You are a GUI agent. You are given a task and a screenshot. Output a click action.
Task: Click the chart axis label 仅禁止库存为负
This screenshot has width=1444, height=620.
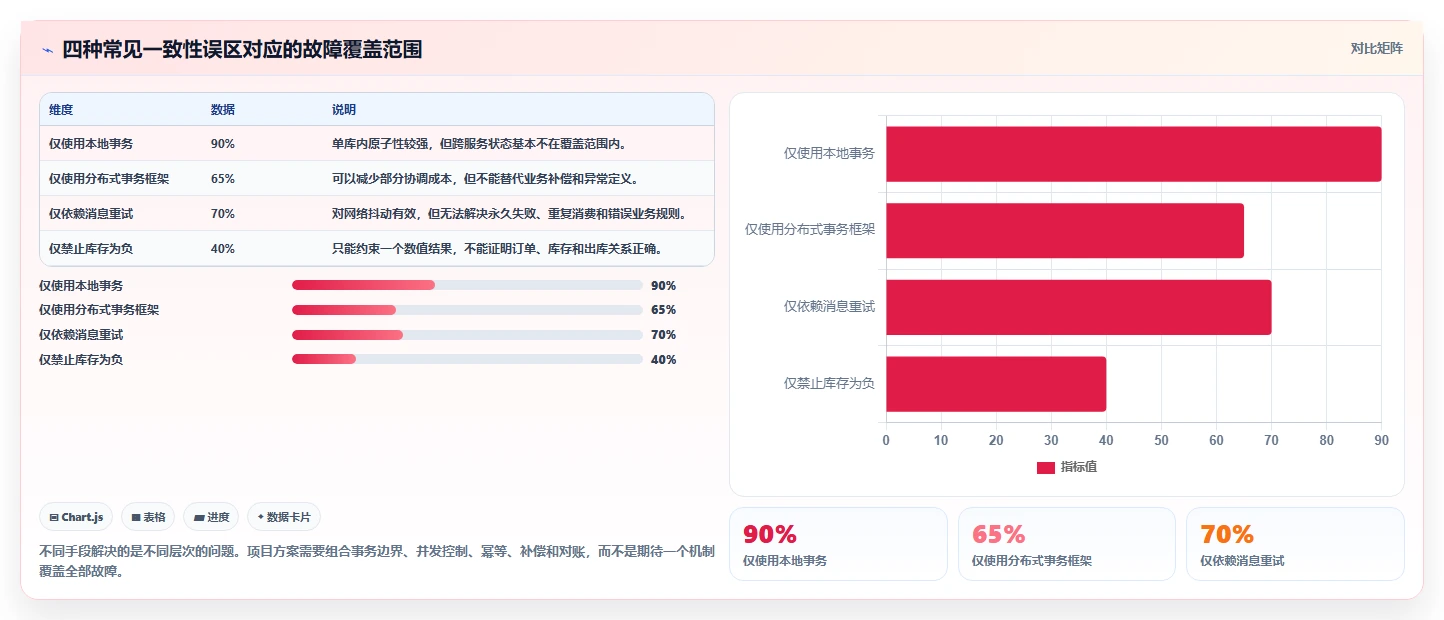pyautogui.click(x=829, y=384)
